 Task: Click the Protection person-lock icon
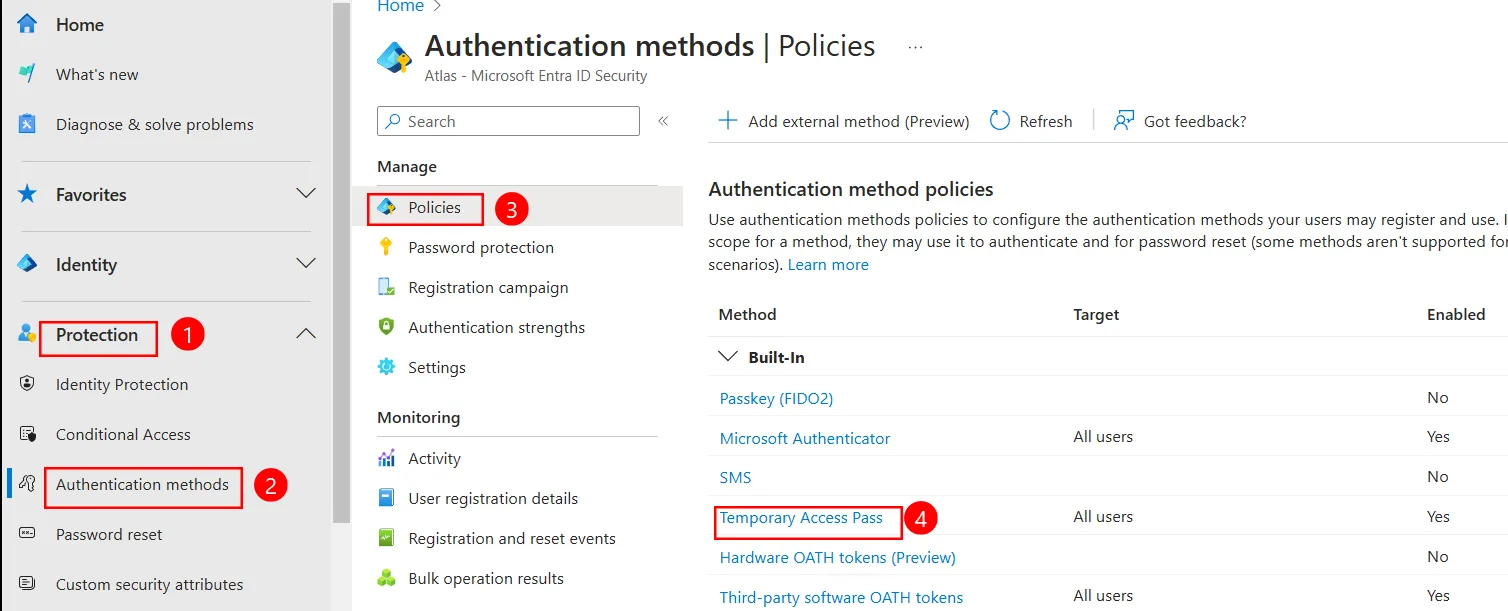click(x=27, y=334)
